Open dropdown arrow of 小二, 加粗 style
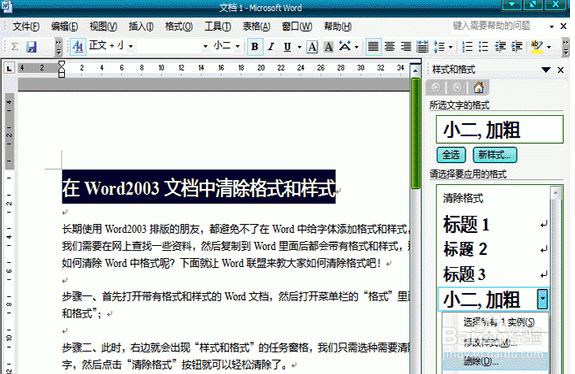This screenshot has height=374, width=575. [x=542, y=299]
